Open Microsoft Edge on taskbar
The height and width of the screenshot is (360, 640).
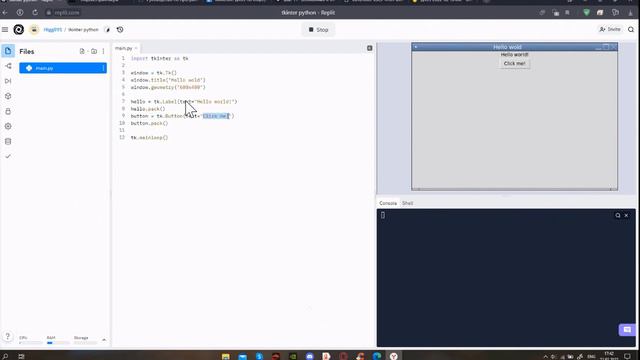click(x=377, y=356)
